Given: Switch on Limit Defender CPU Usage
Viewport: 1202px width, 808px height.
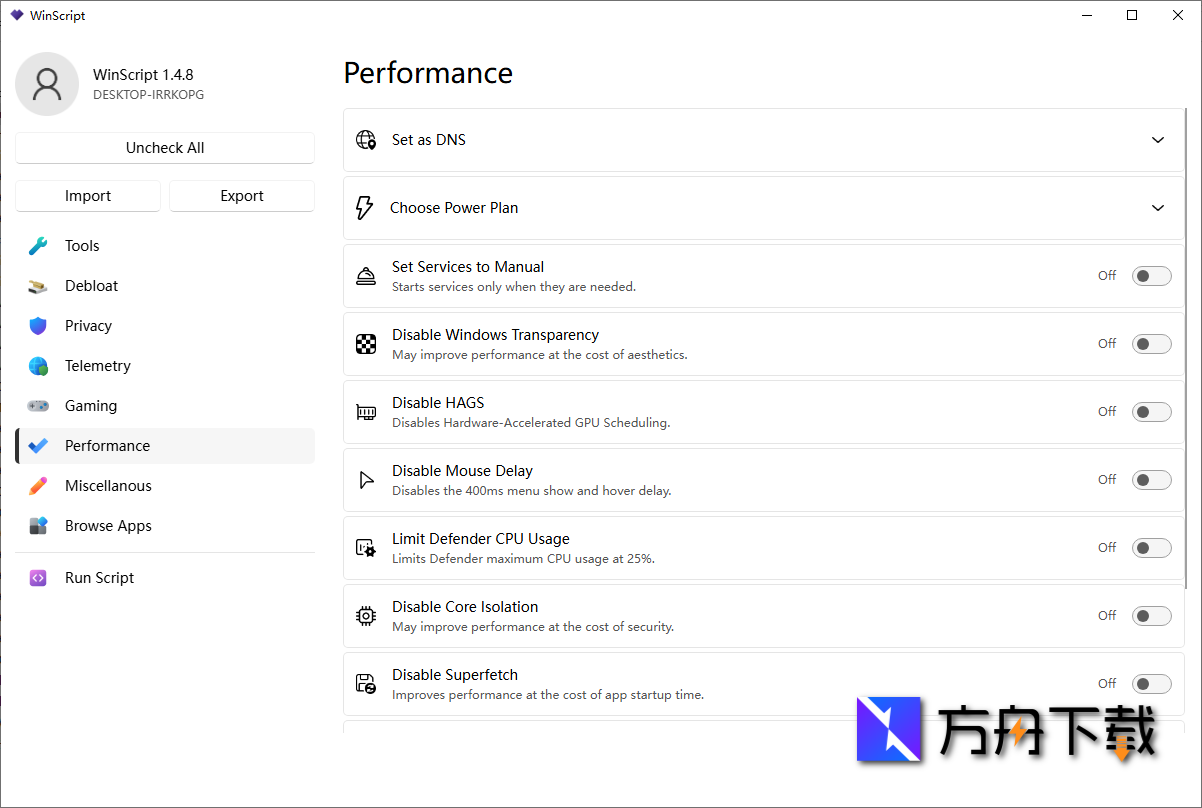Looking at the screenshot, I should coord(1151,548).
